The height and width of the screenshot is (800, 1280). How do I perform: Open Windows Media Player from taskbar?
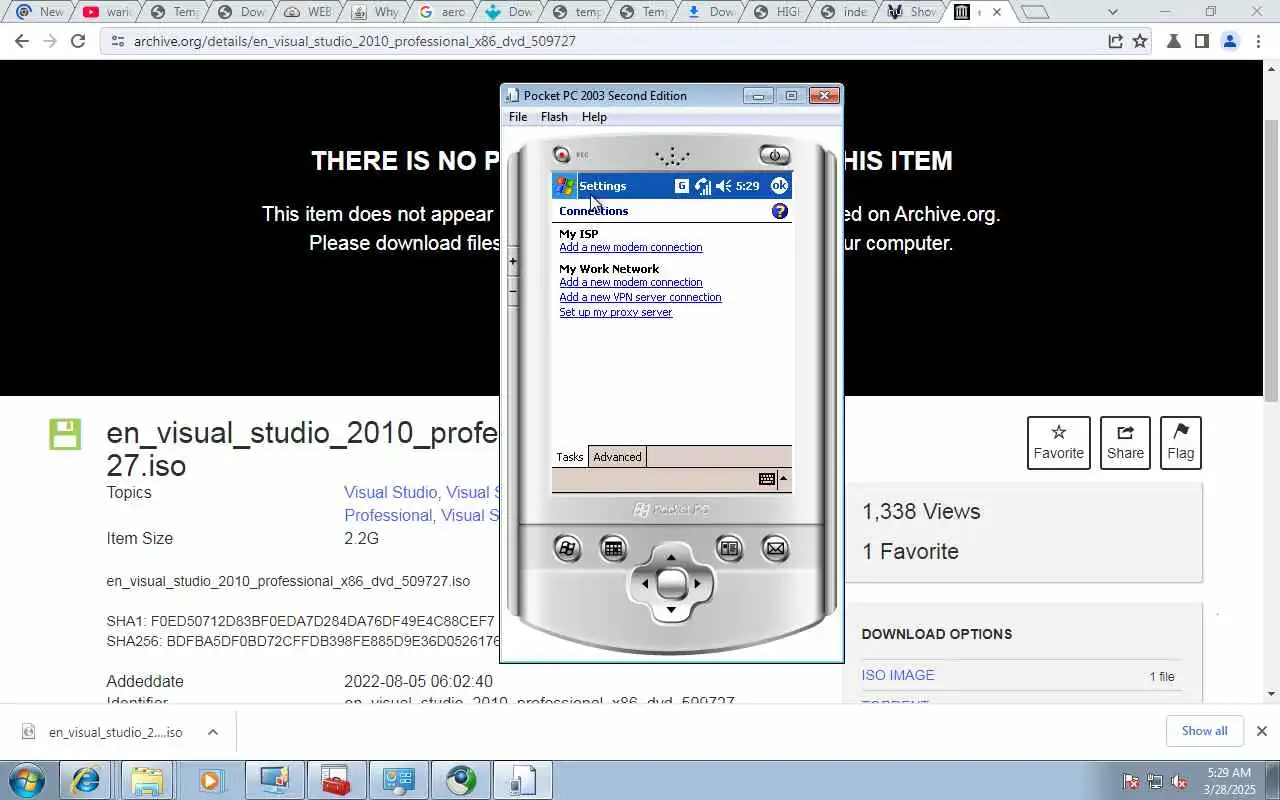[x=210, y=780]
